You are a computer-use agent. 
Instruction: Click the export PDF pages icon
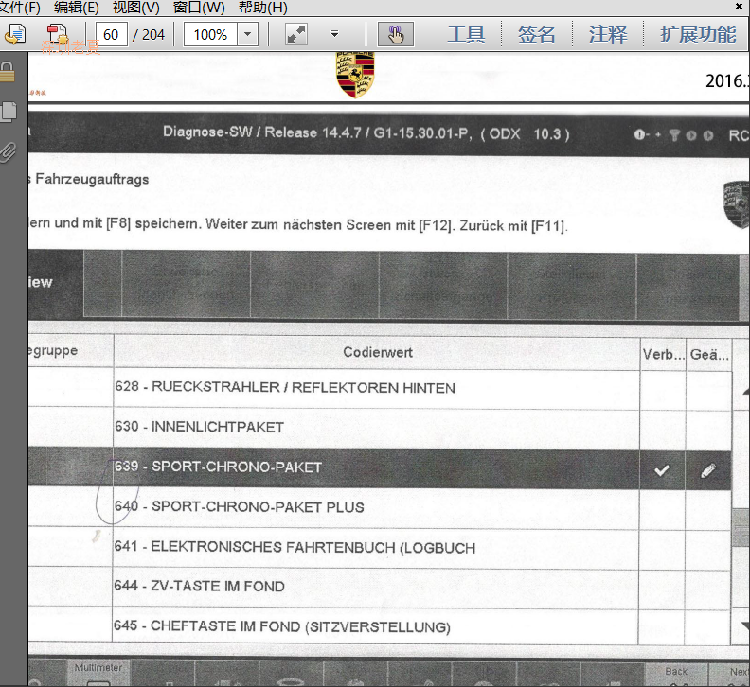pos(57,34)
